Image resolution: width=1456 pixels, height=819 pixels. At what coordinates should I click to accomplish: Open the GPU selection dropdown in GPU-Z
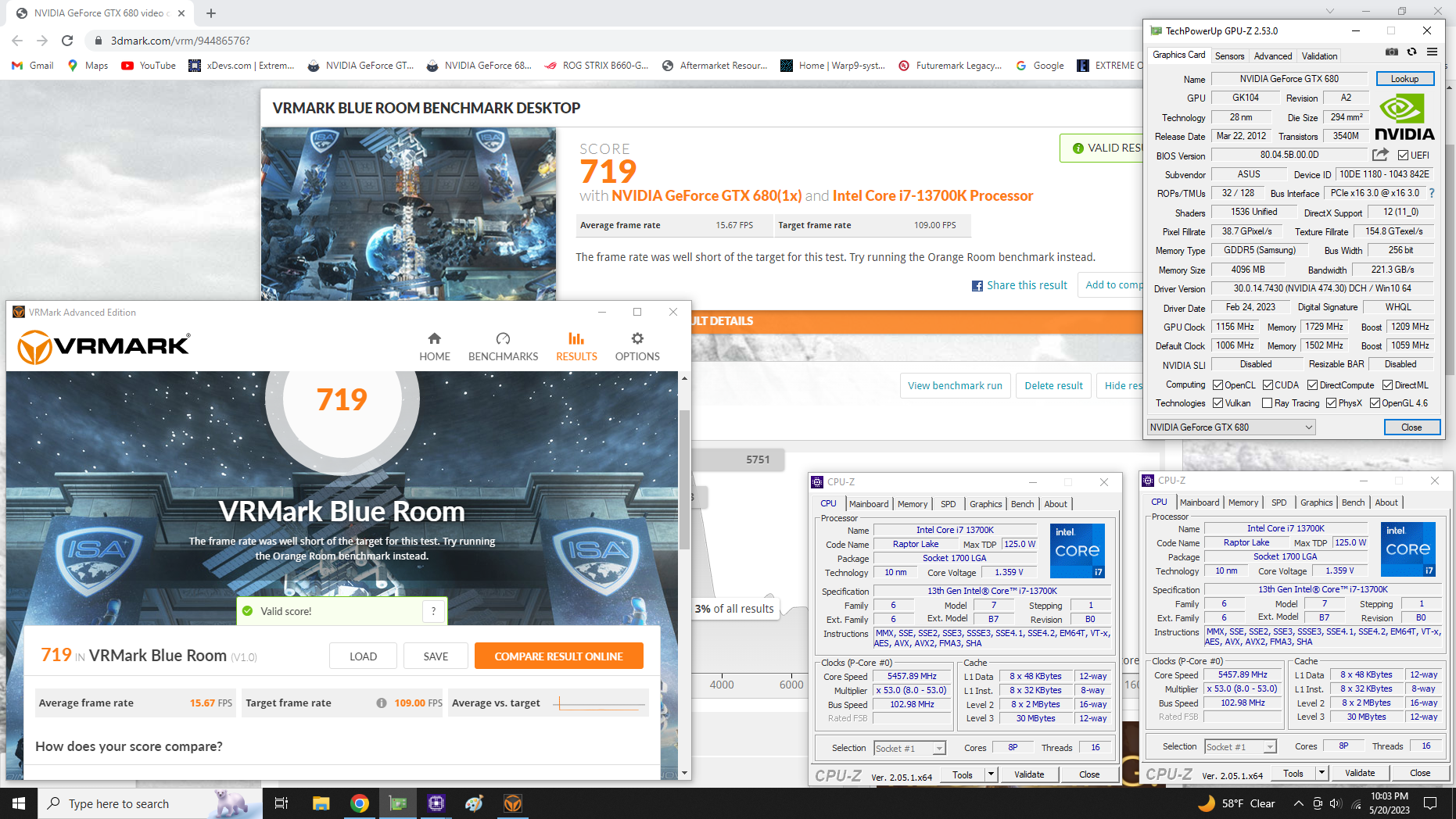(x=1231, y=427)
